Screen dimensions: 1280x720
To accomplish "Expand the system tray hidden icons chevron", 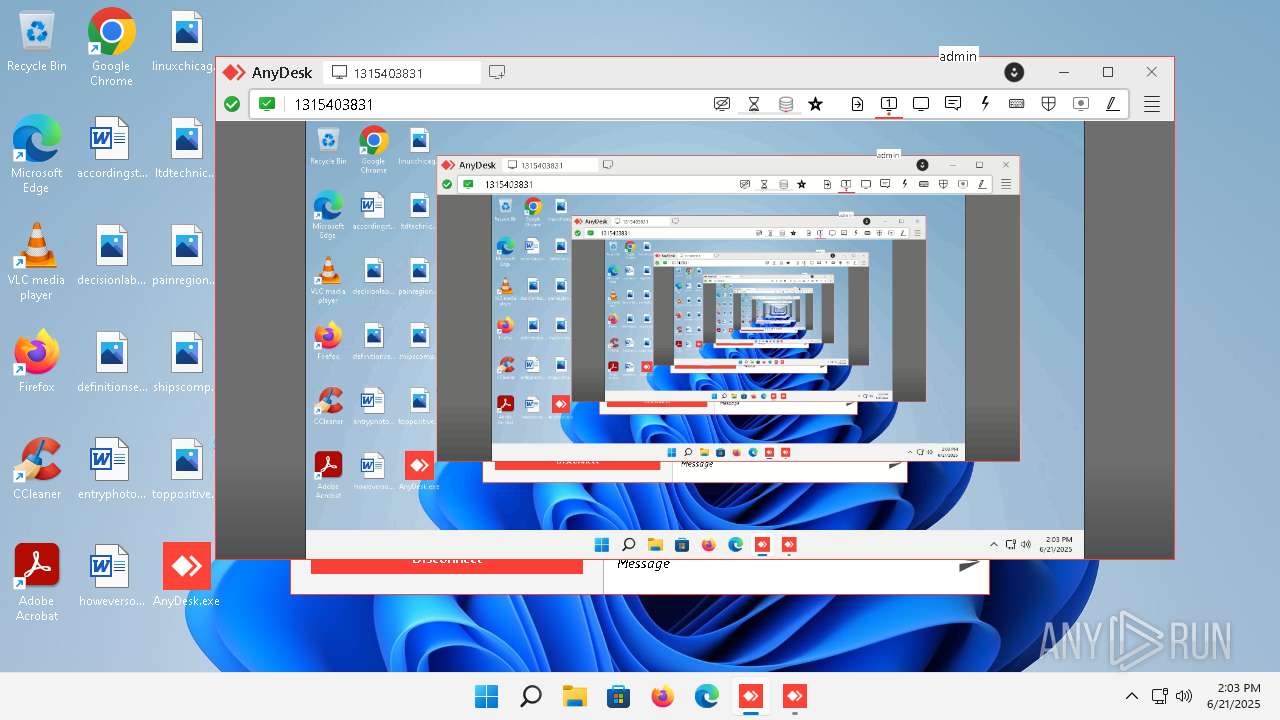I will coord(1132,696).
